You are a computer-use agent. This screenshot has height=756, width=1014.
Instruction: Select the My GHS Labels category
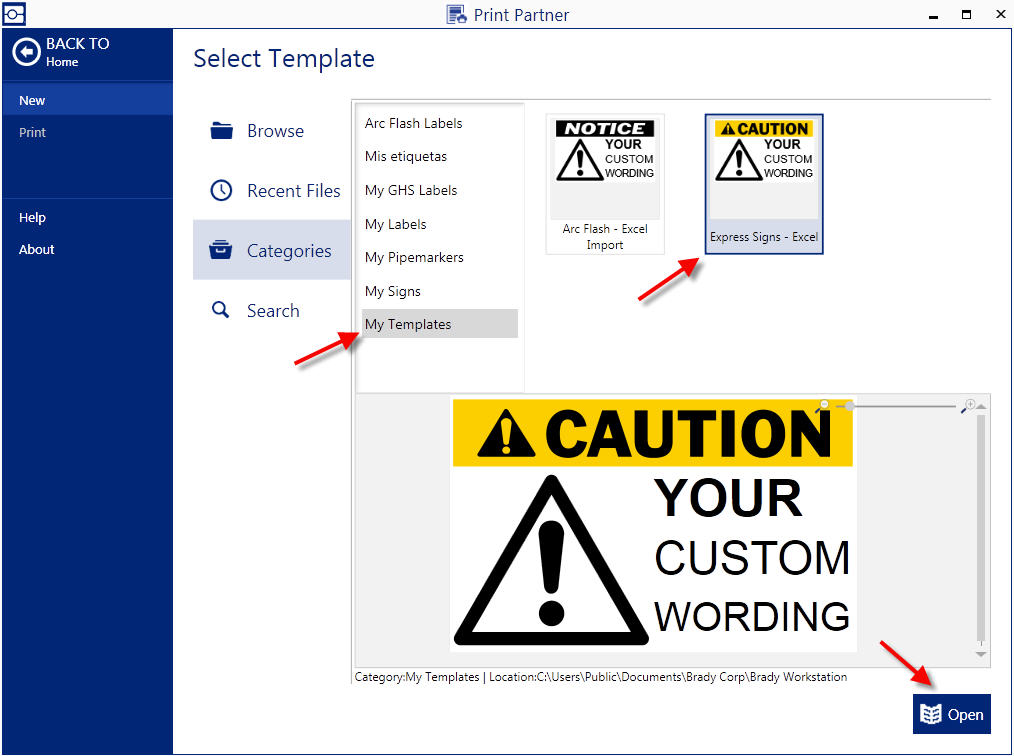click(411, 190)
